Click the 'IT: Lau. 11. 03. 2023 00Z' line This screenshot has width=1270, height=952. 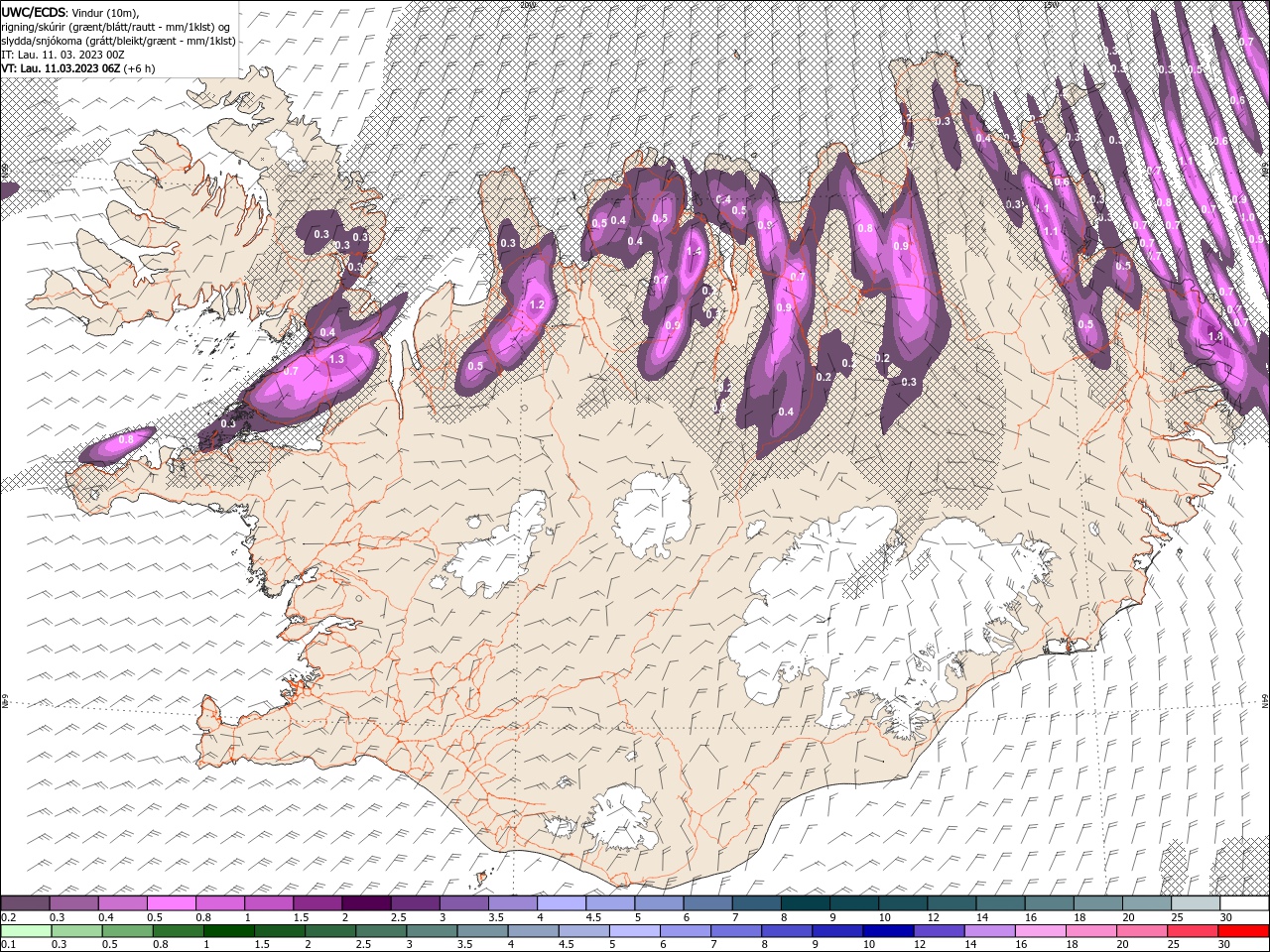63,55
